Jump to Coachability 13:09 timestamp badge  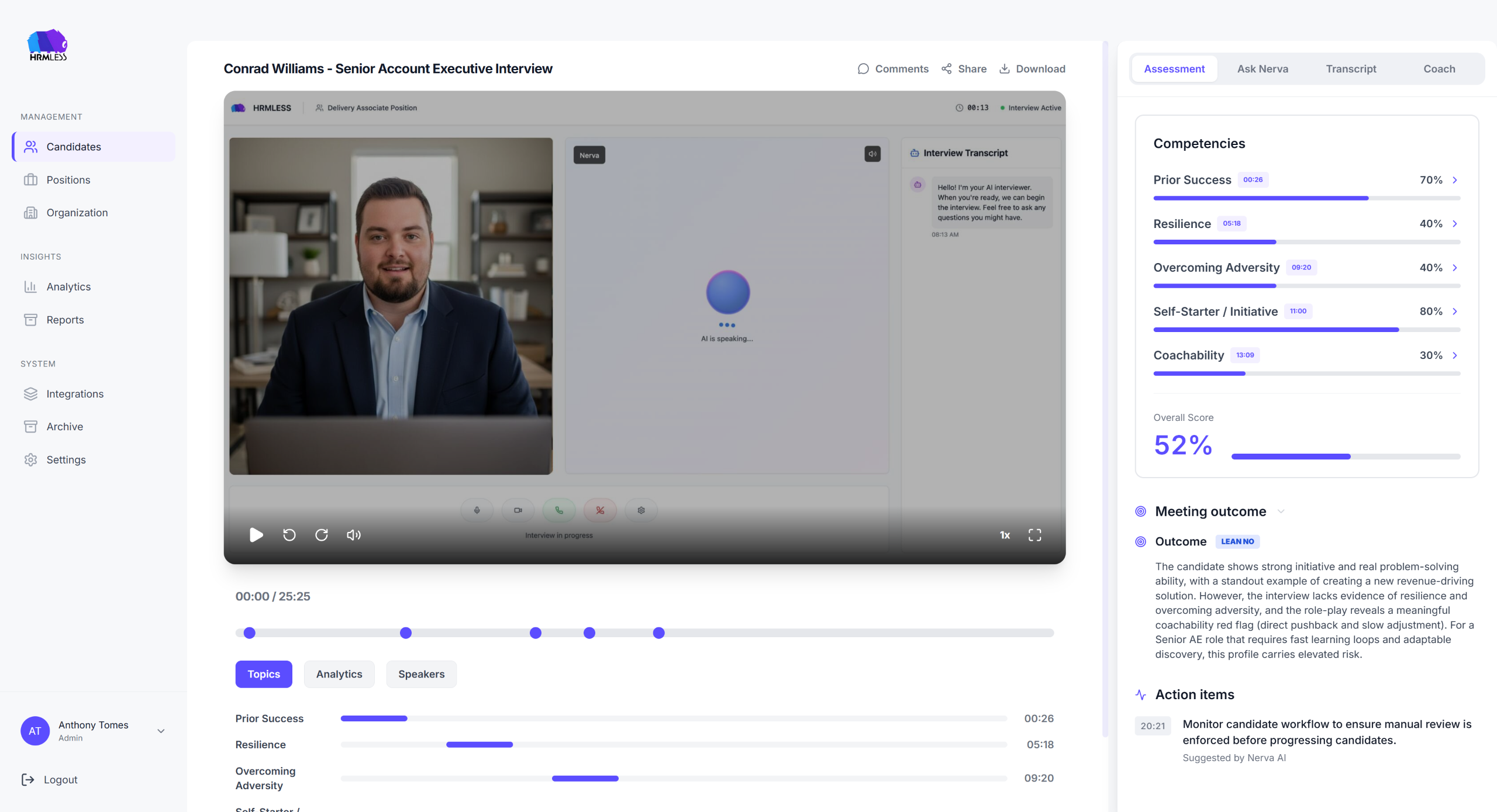point(1245,355)
